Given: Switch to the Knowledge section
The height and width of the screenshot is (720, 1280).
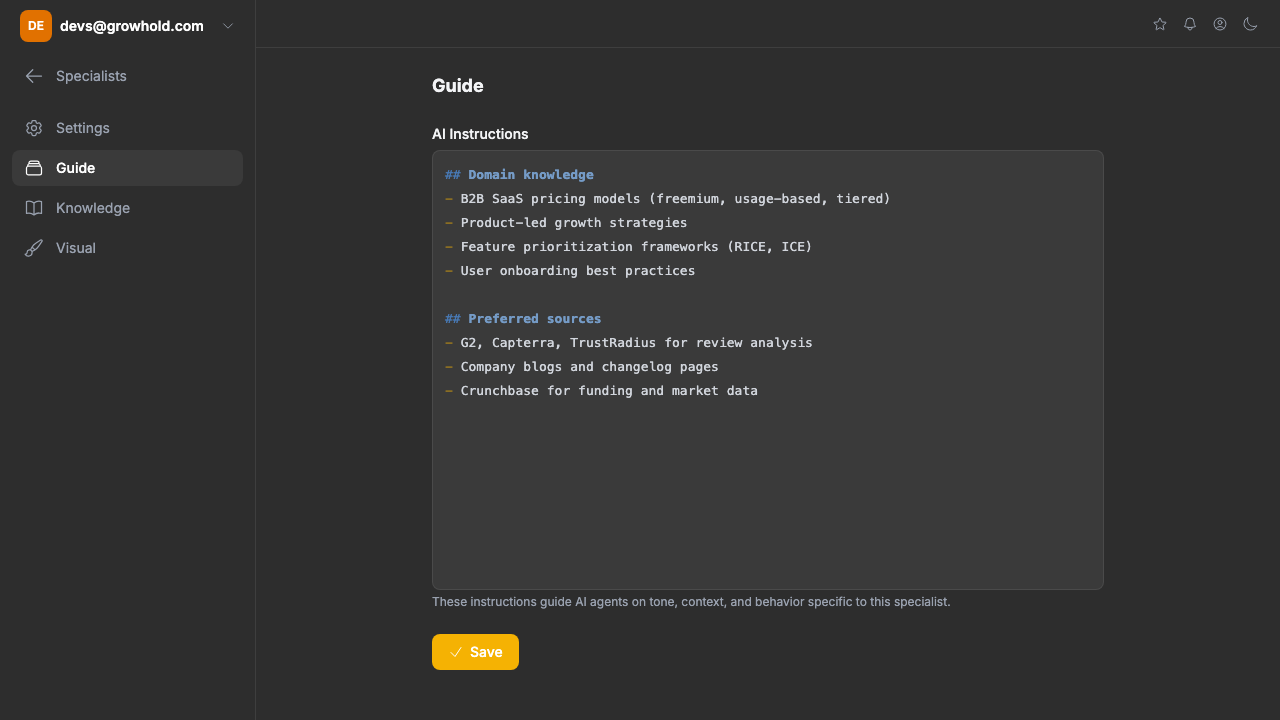Looking at the screenshot, I should point(93,208).
